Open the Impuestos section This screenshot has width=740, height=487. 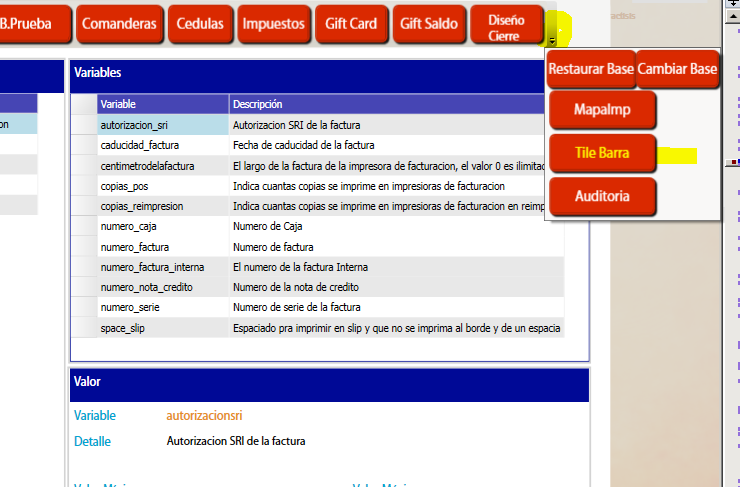point(274,24)
